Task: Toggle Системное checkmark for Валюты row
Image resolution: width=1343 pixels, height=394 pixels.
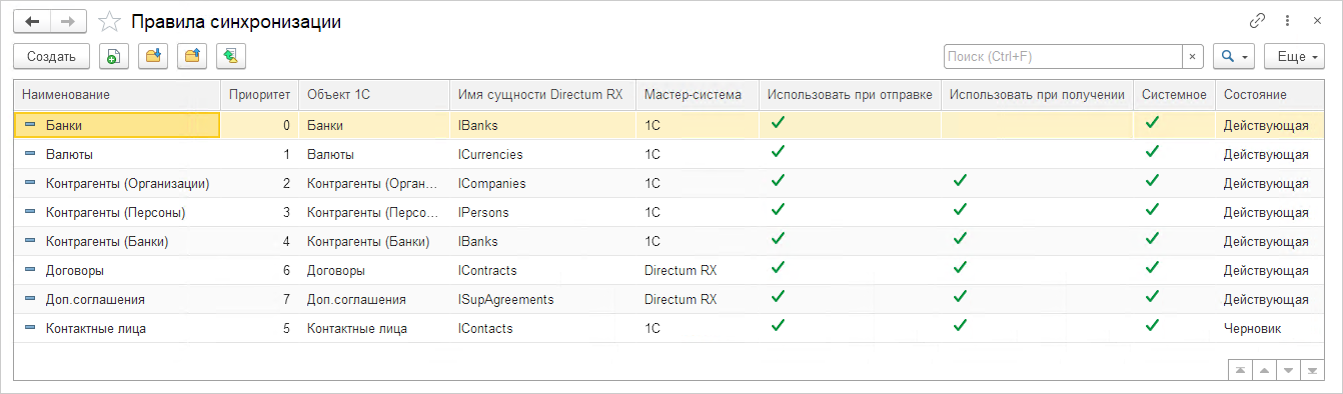Action: point(1152,152)
